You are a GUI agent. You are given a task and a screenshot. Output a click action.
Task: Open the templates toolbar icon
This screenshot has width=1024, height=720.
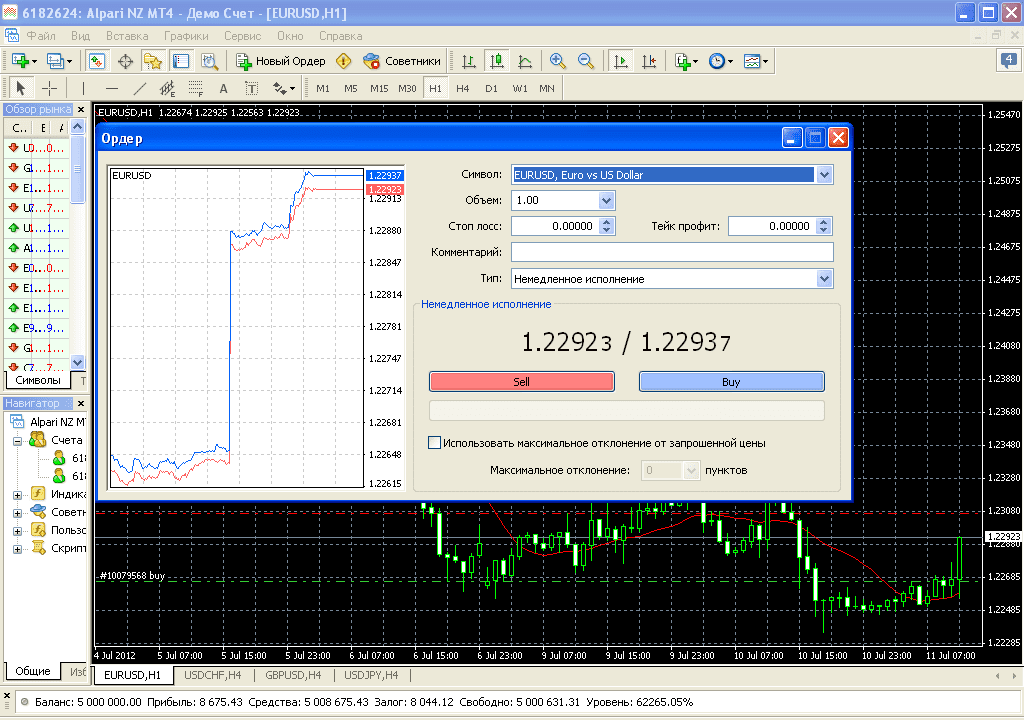(756, 61)
